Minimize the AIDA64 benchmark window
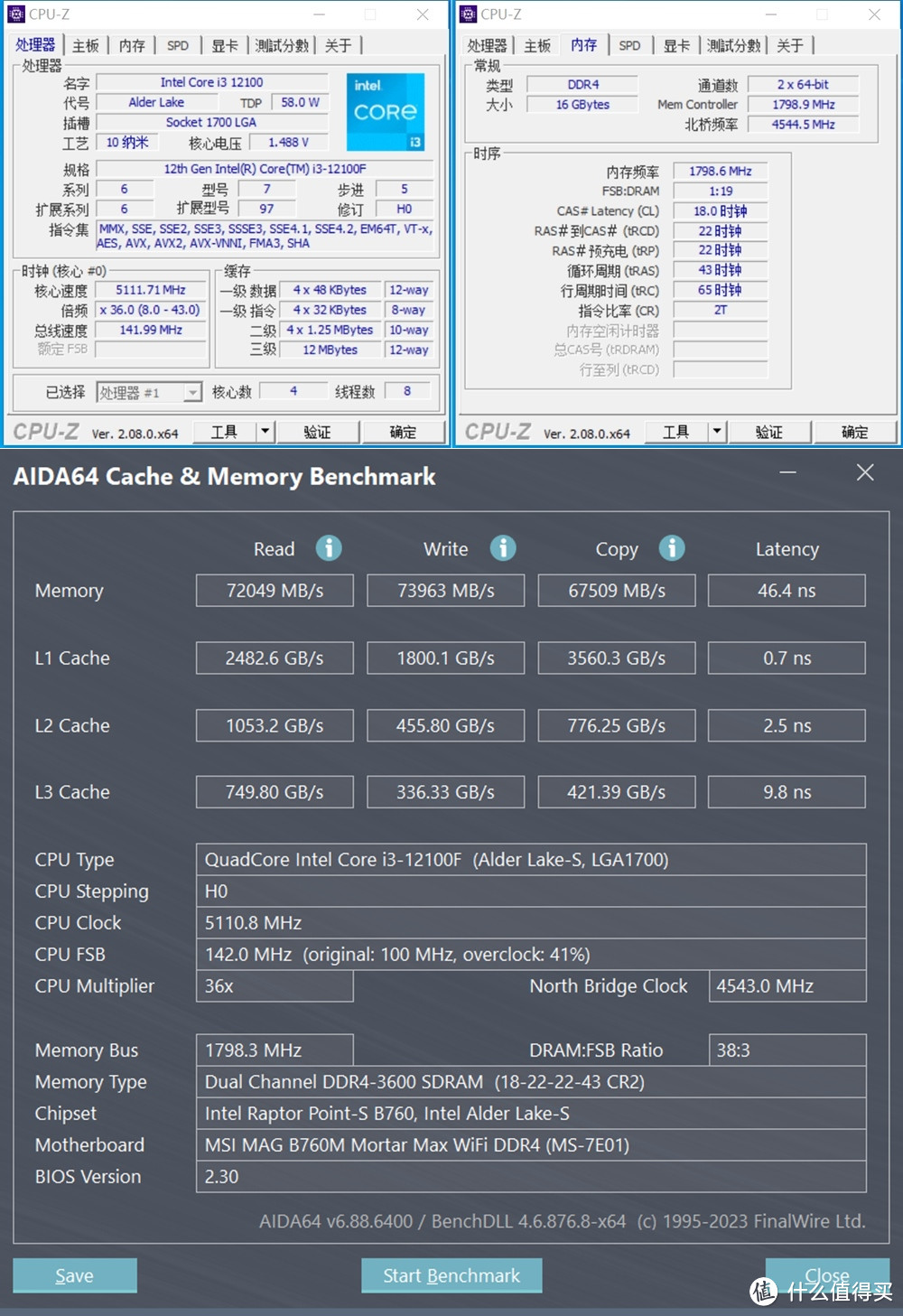 (x=788, y=472)
